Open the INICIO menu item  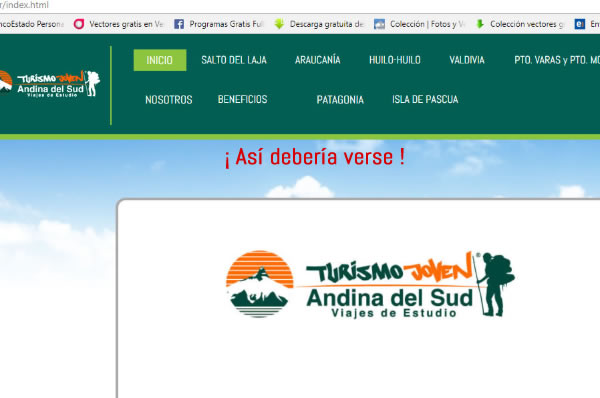point(160,60)
